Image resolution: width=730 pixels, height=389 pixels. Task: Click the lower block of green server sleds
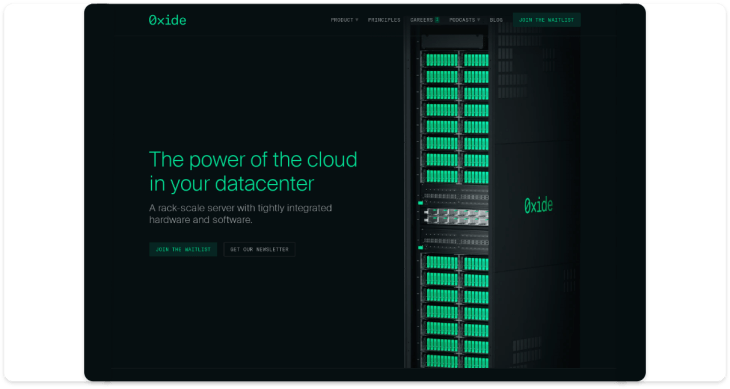point(455,311)
